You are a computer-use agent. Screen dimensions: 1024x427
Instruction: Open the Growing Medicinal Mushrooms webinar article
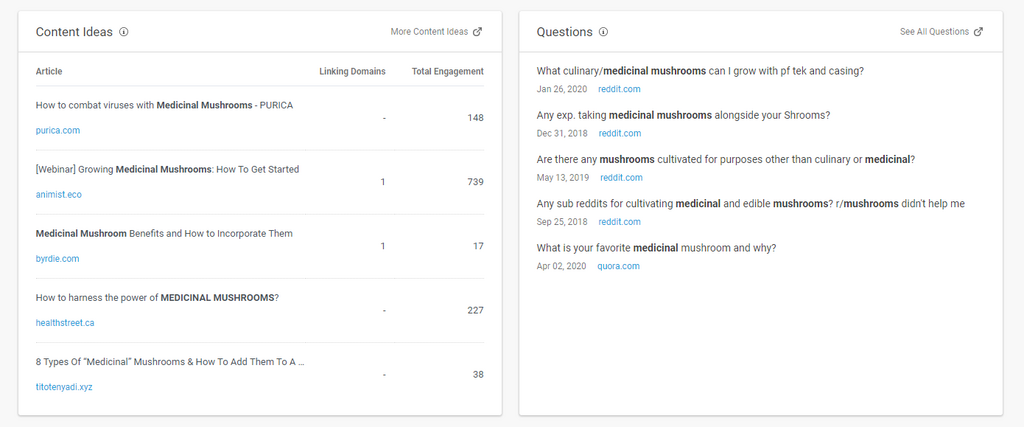167,169
